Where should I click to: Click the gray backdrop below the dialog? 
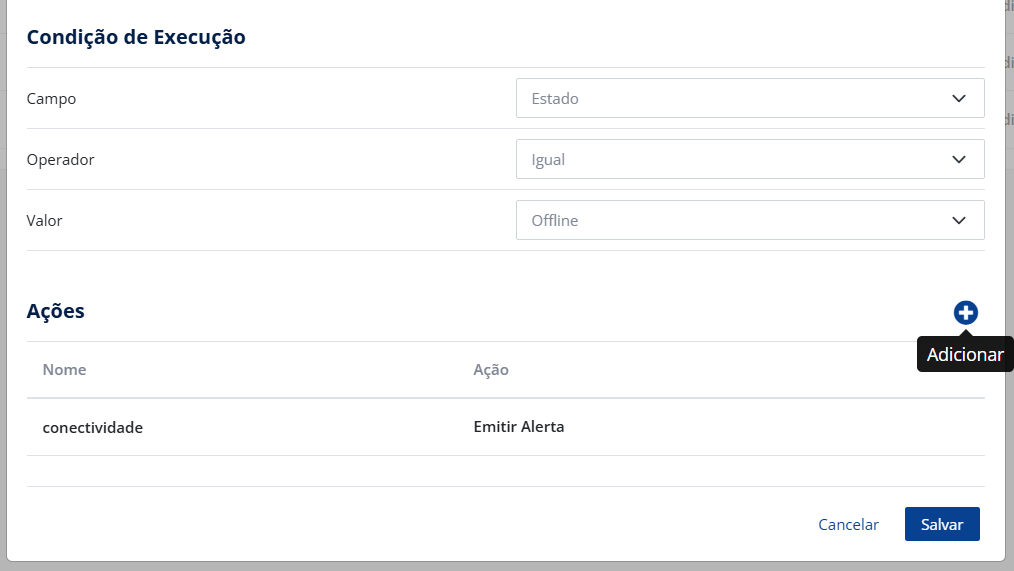pos(500,566)
